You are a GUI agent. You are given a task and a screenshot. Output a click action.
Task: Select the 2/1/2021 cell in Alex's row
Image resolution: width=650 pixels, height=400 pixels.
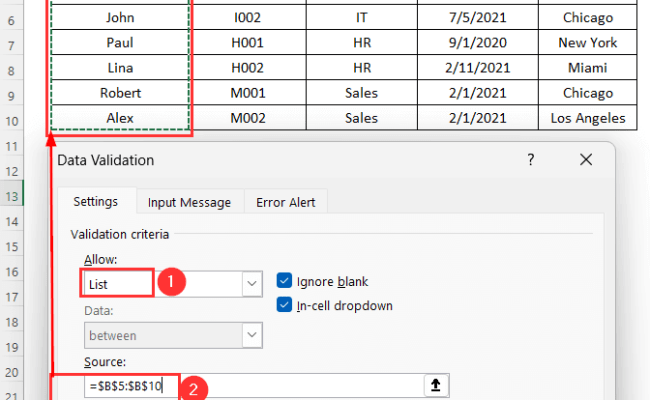478,118
